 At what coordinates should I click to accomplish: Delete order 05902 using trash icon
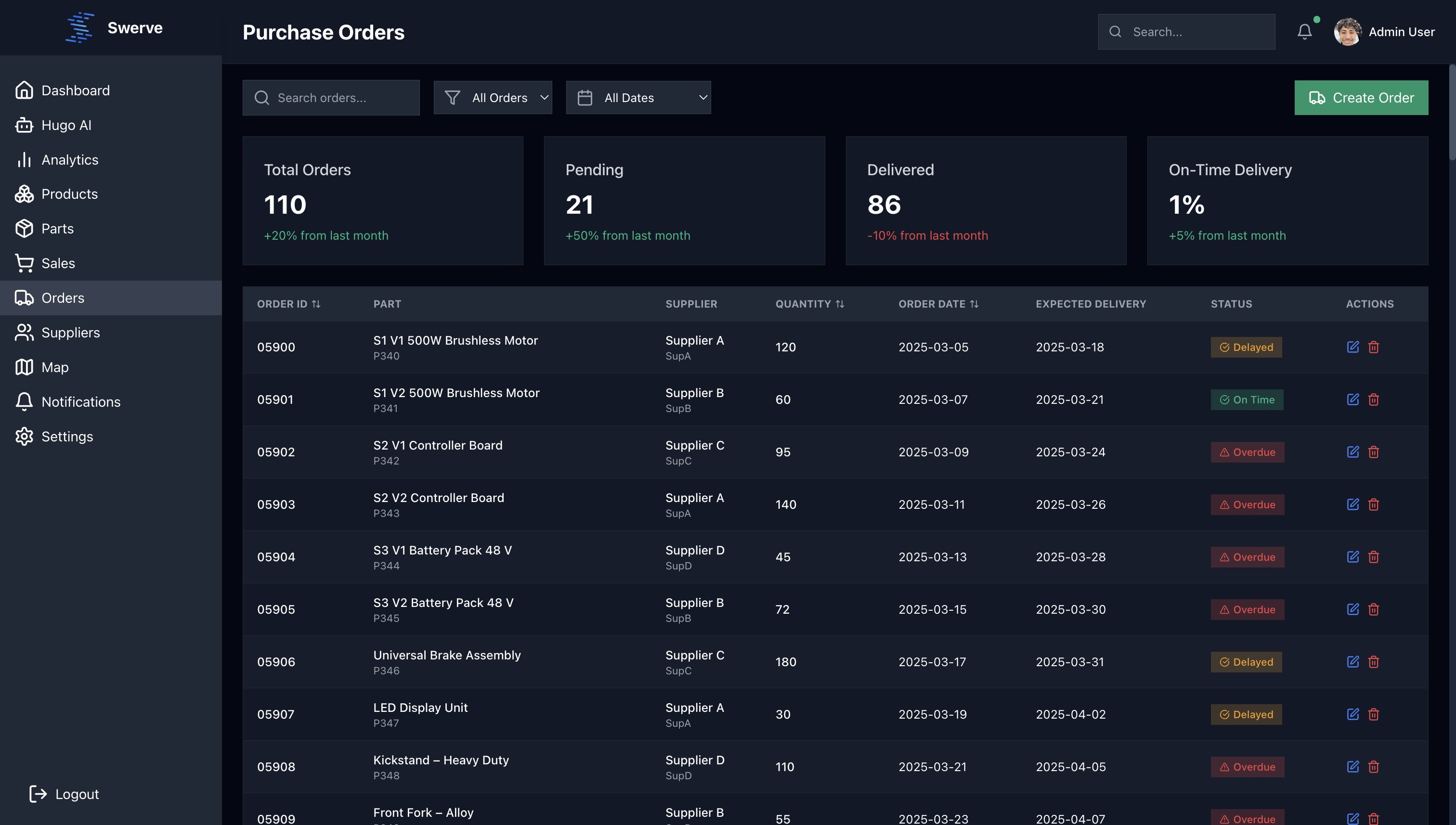(x=1373, y=452)
